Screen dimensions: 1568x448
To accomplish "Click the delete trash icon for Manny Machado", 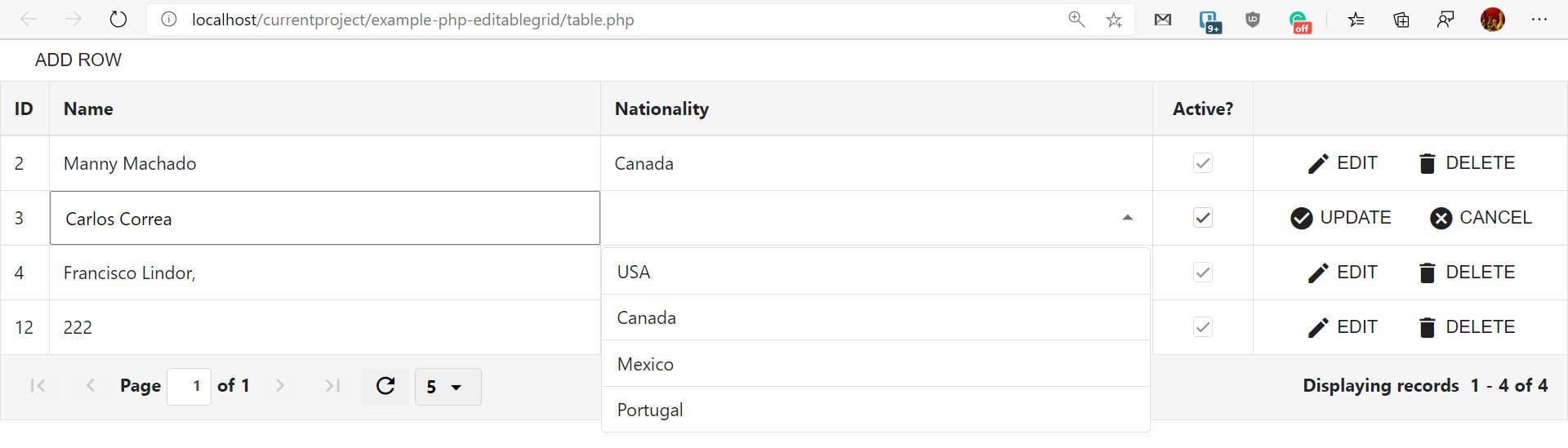I will (1427, 164).
